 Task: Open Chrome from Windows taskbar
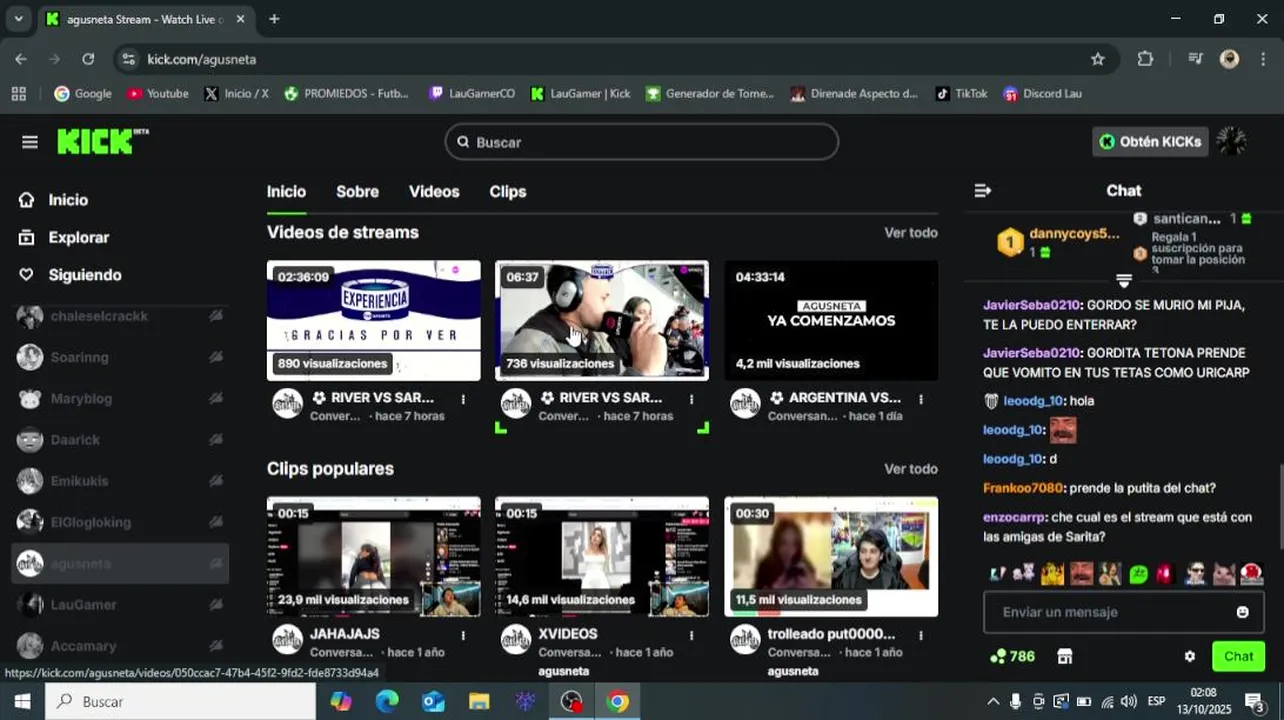618,701
